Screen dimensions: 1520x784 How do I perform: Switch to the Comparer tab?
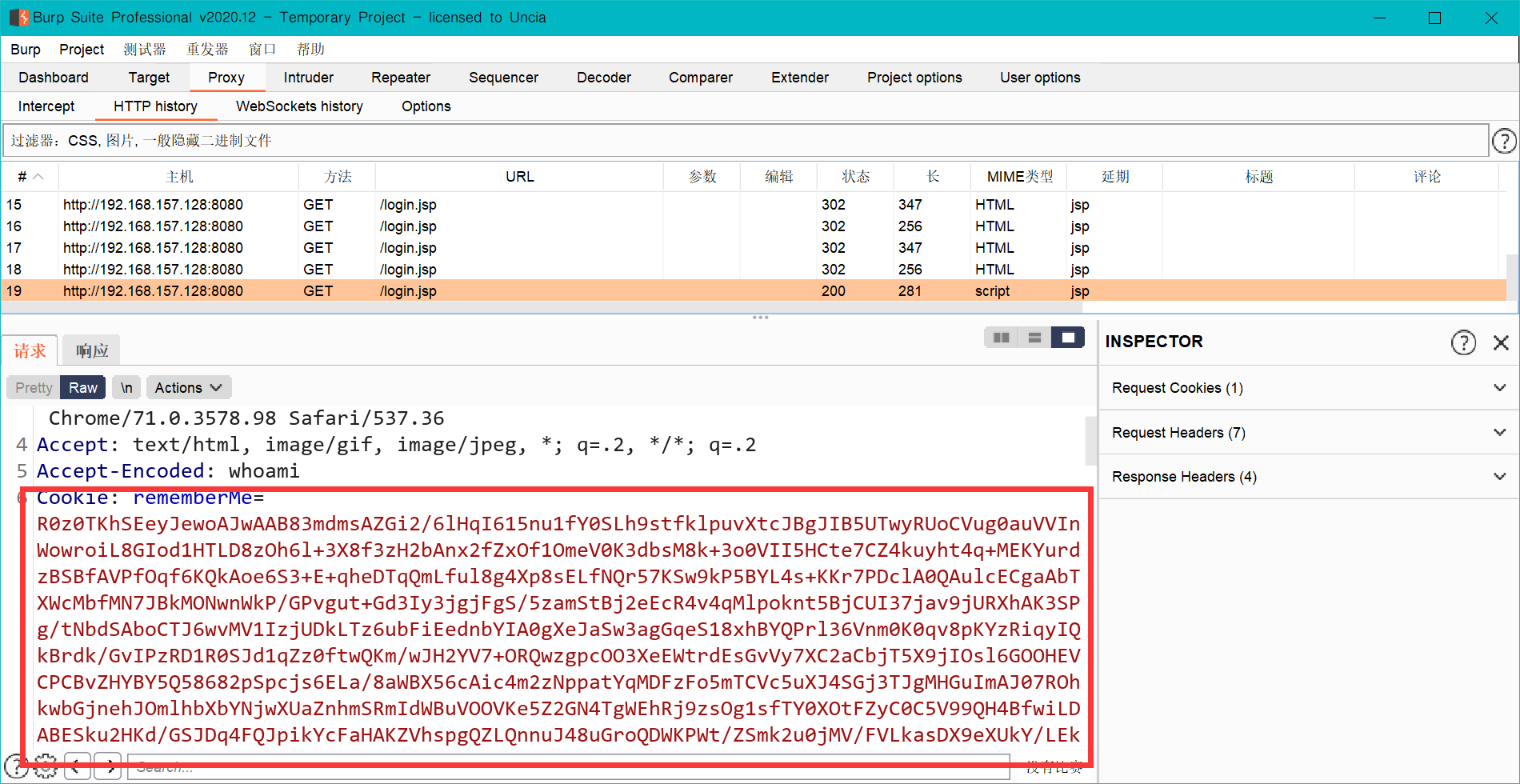click(x=701, y=78)
